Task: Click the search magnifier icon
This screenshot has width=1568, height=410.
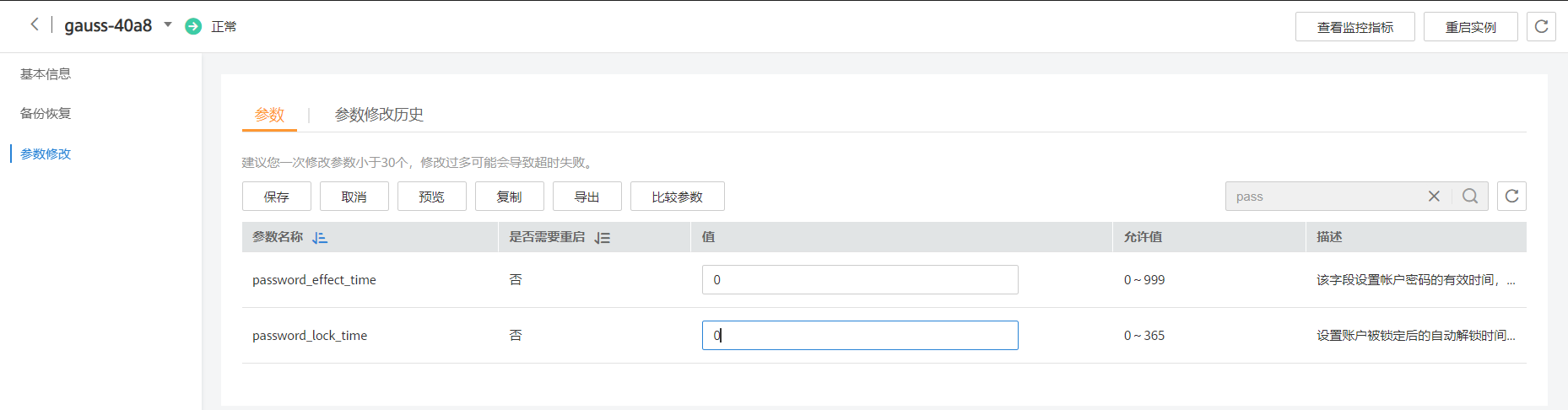Action: click(x=1470, y=197)
